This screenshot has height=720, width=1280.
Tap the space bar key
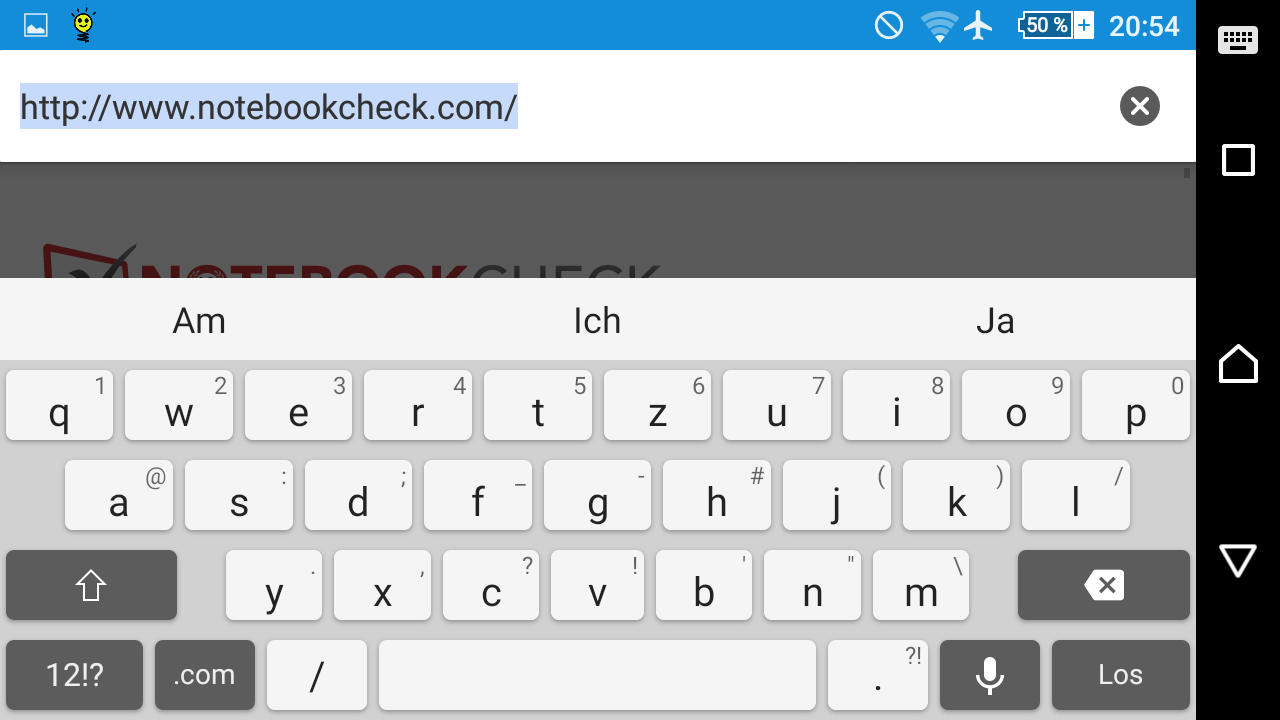[x=597, y=675]
